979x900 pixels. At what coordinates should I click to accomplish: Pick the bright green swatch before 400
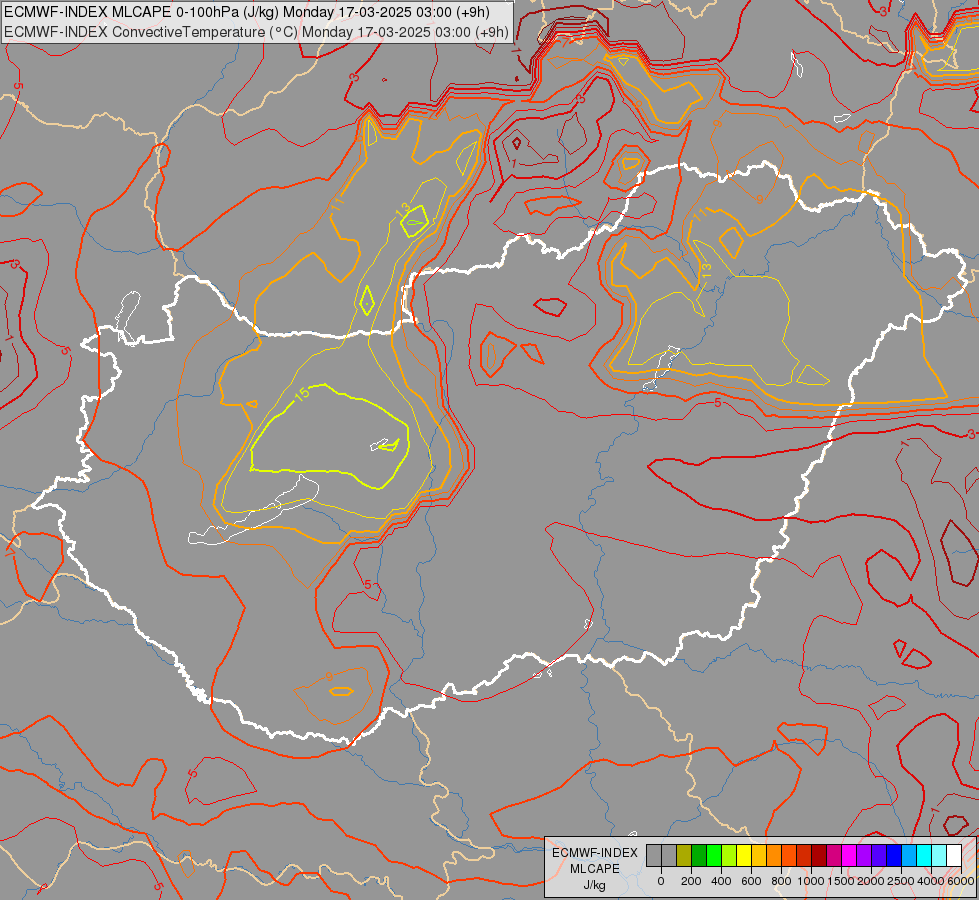point(714,856)
